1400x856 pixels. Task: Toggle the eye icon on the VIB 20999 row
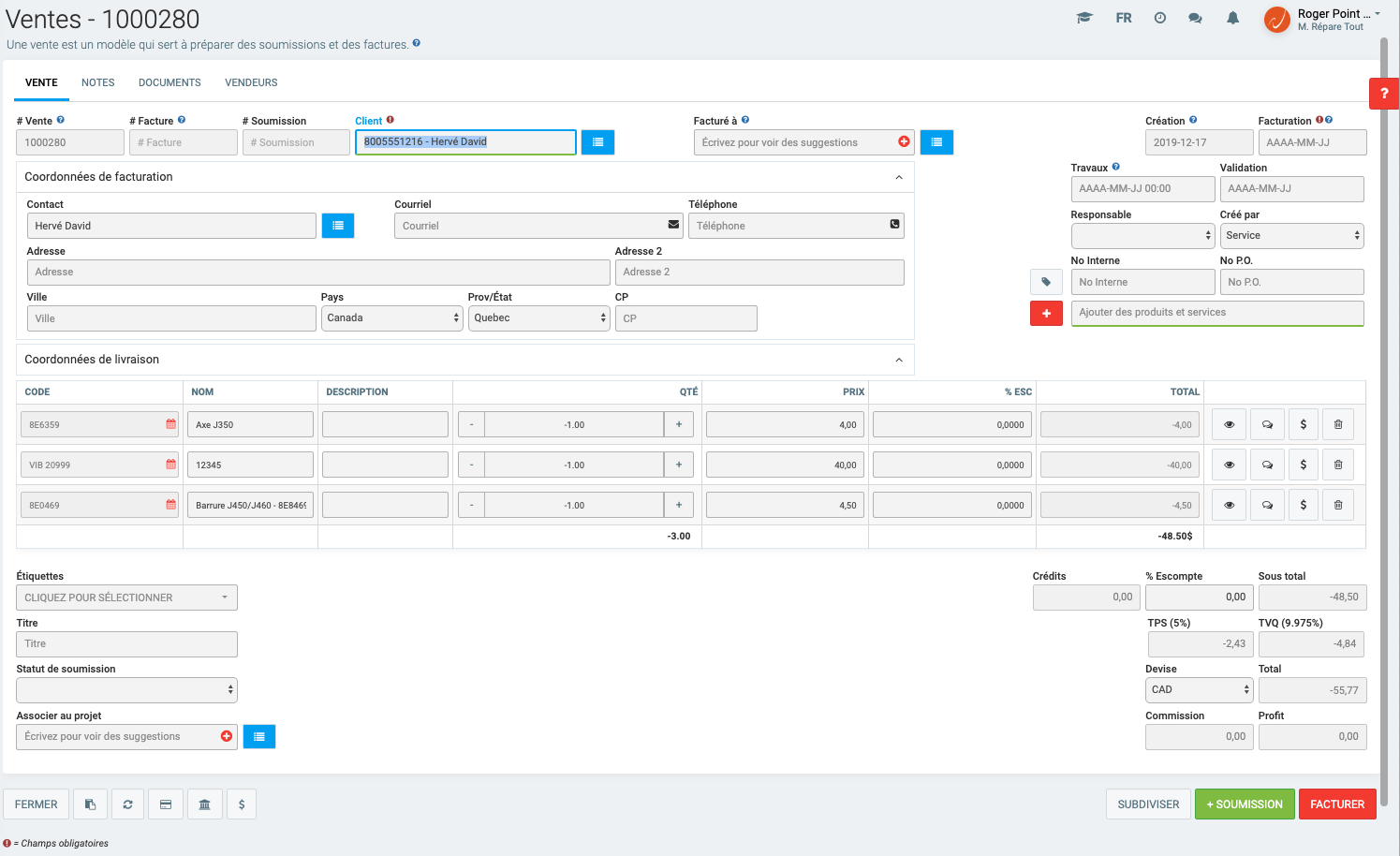click(1229, 465)
